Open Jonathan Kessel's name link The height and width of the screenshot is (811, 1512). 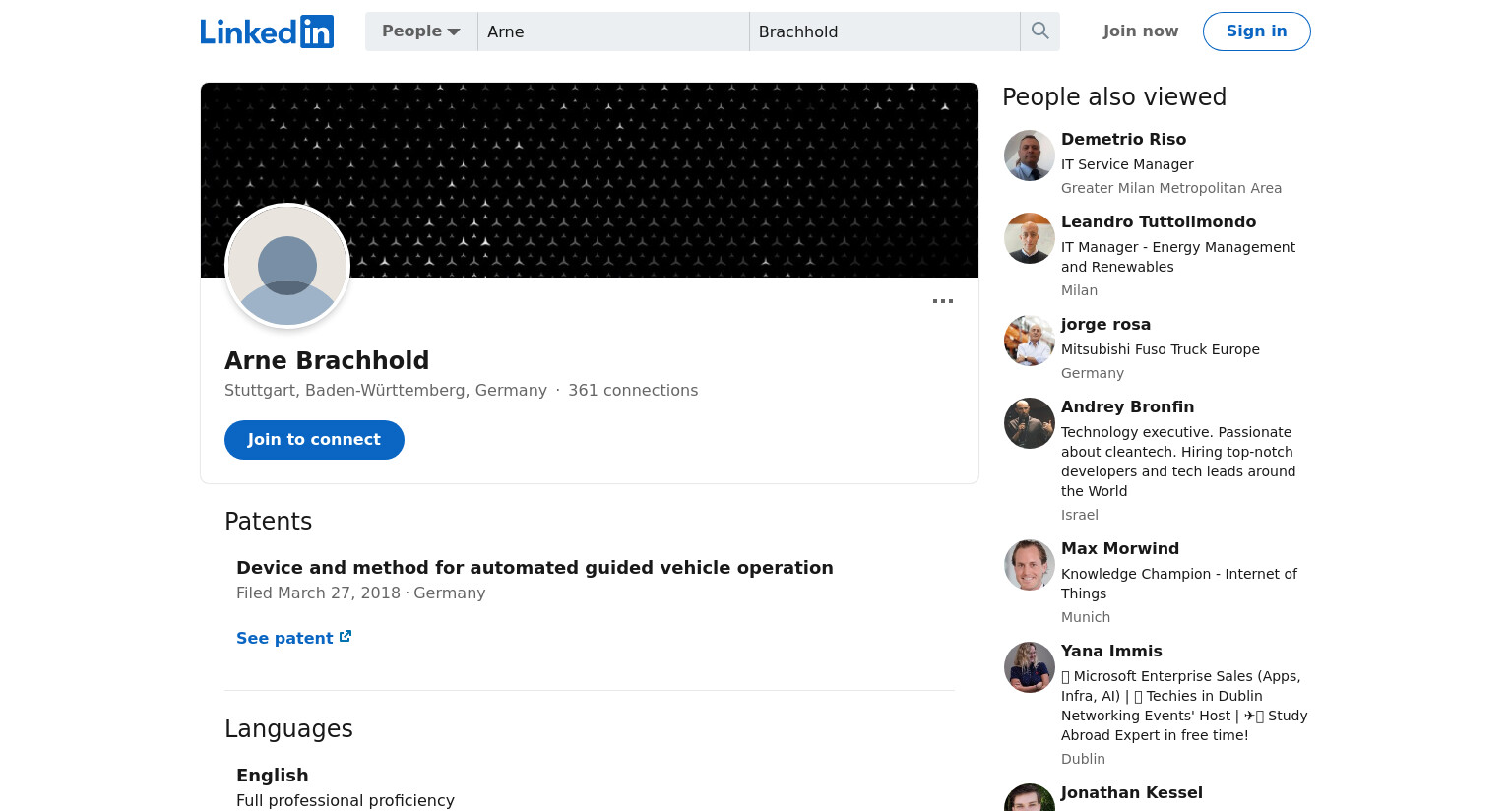pos(1132,792)
